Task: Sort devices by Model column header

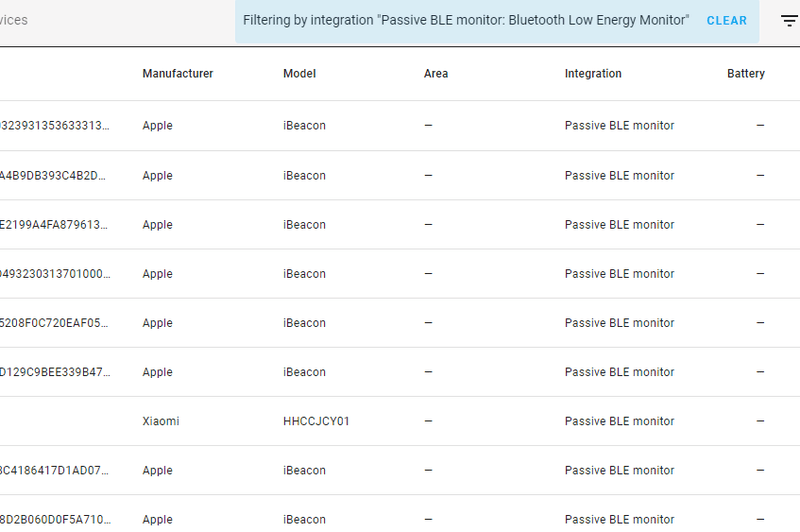Action: (x=299, y=74)
